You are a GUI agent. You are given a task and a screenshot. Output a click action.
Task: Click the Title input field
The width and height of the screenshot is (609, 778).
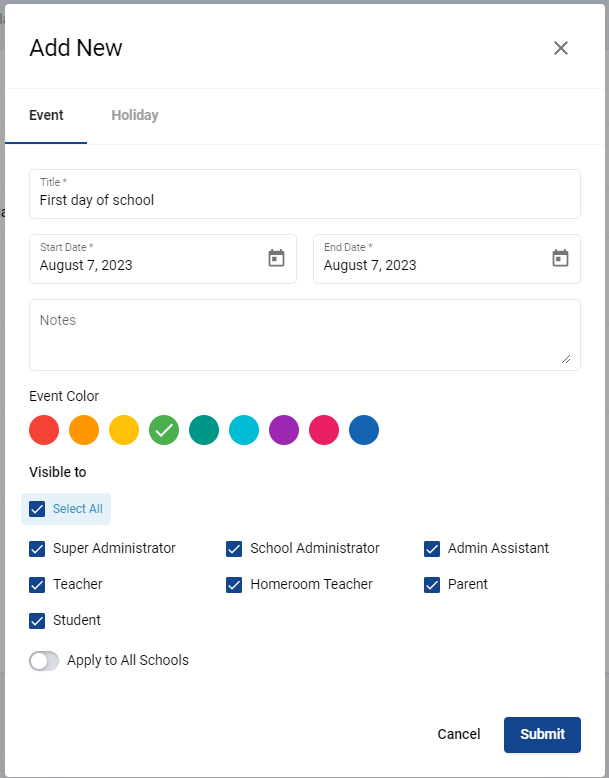[305, 194]
